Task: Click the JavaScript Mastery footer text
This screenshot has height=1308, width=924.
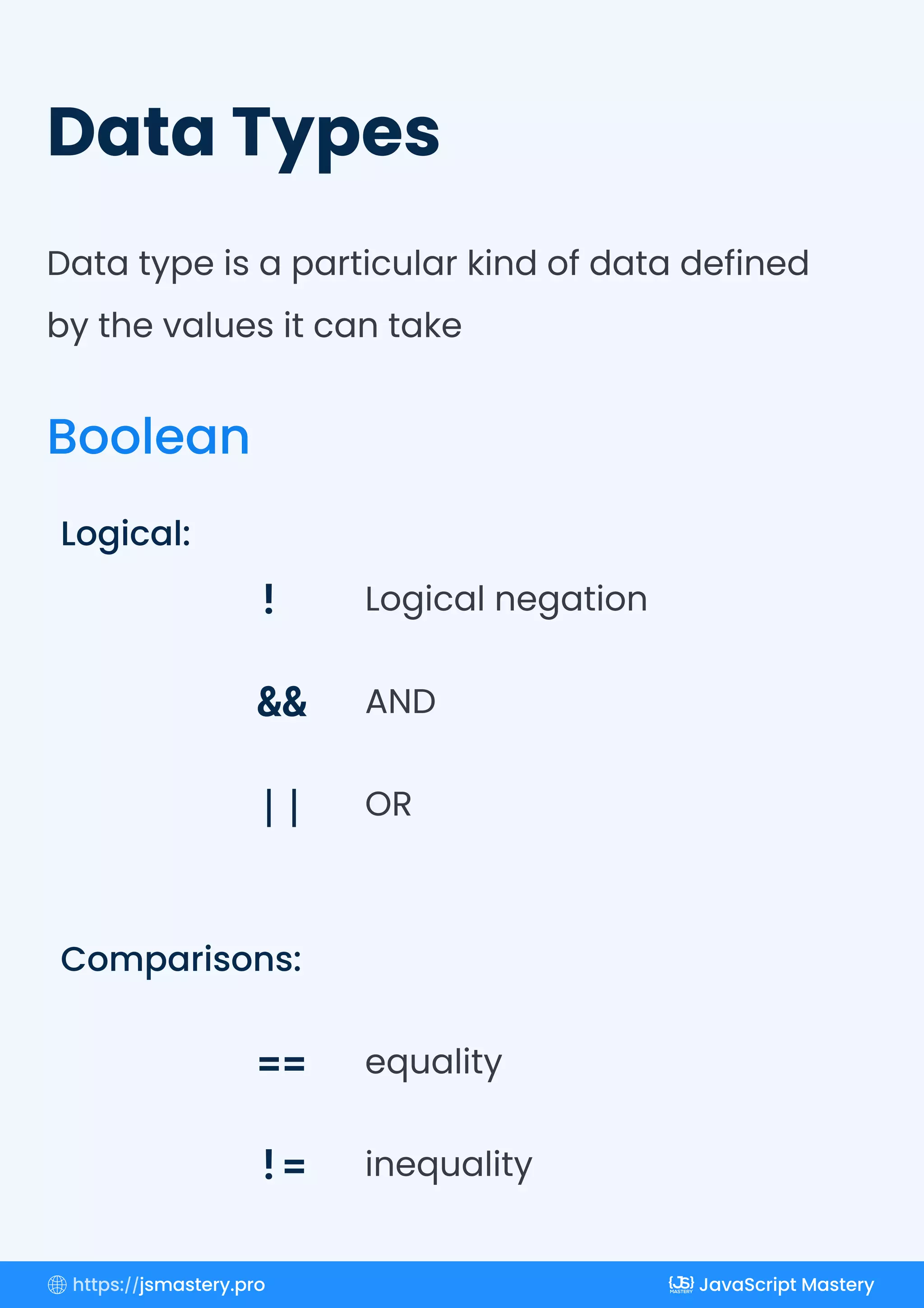Action: 786,1285
